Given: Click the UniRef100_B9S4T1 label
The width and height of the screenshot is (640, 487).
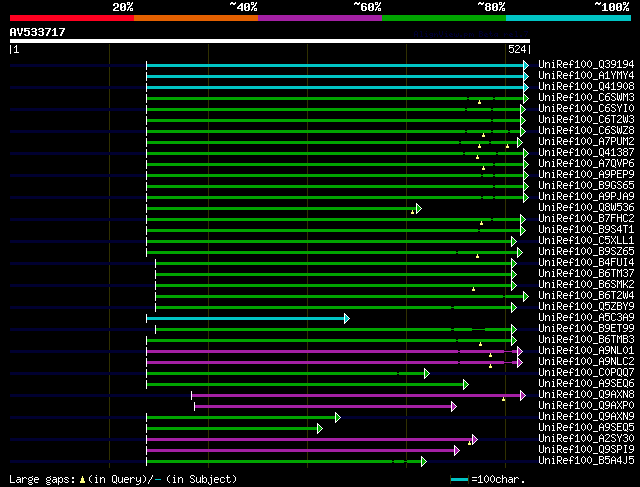Looking at the screenshot, I should 586,230.
